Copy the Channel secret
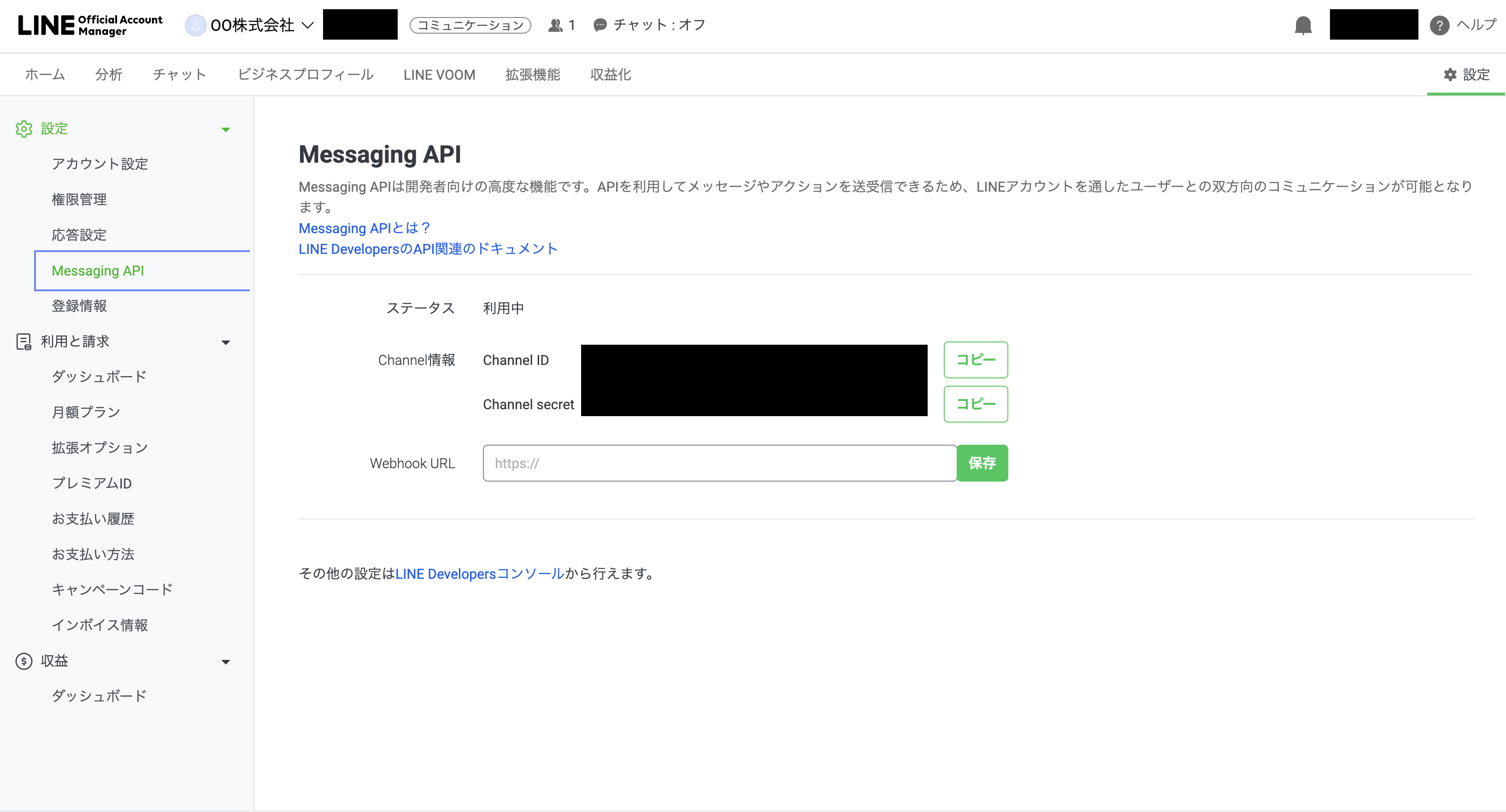Screen dimensions: 1506x812 [x=976, y=404]
